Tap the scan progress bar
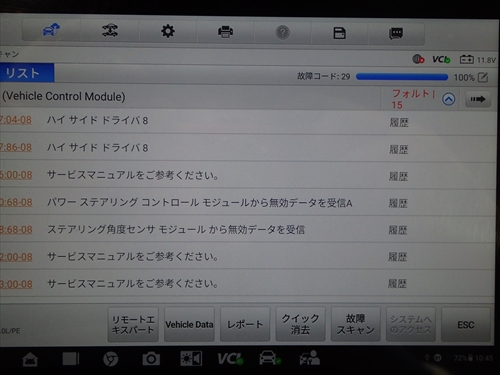The image size is (500, 375). tap(402, 77)
